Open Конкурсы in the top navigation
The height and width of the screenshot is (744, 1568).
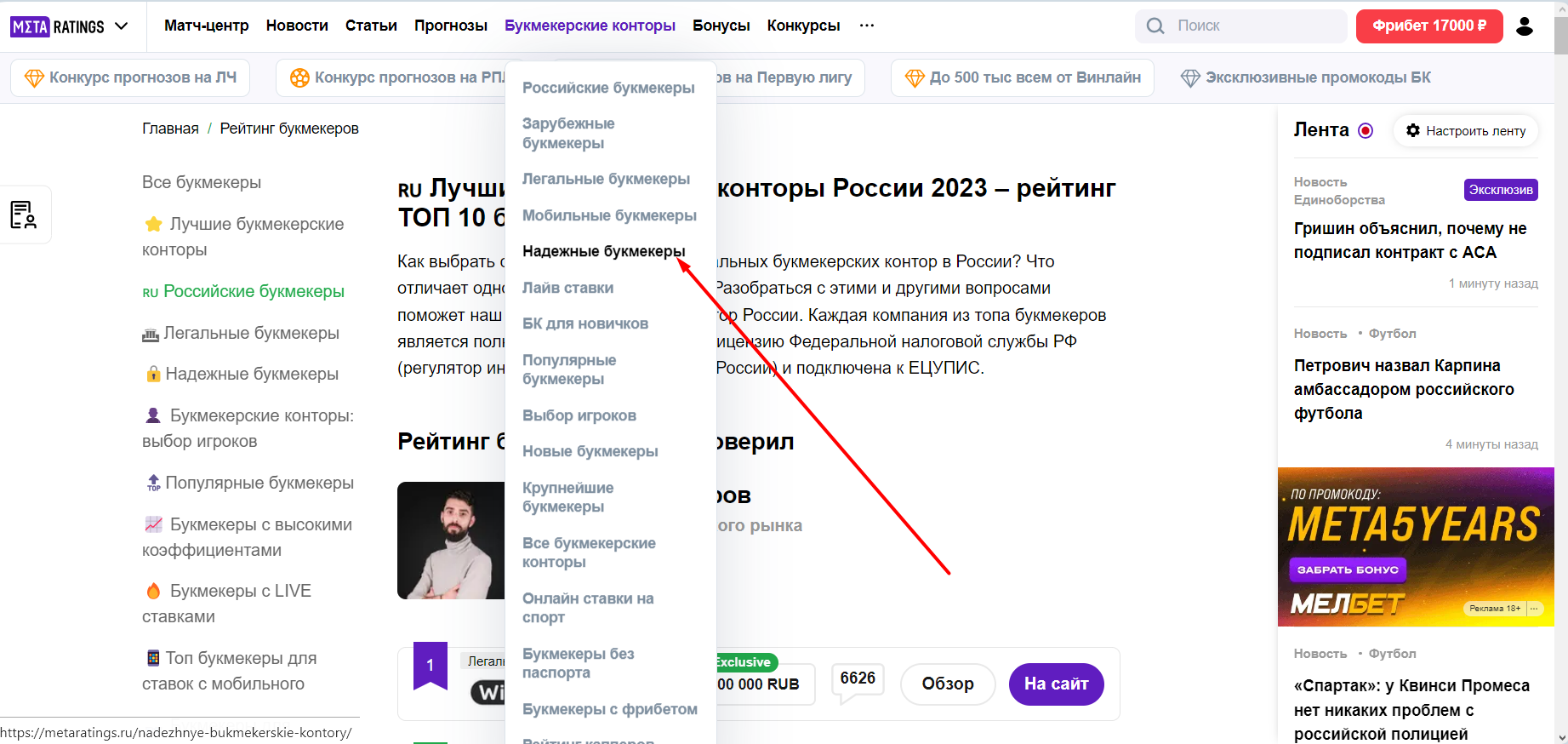pos(804,26)
